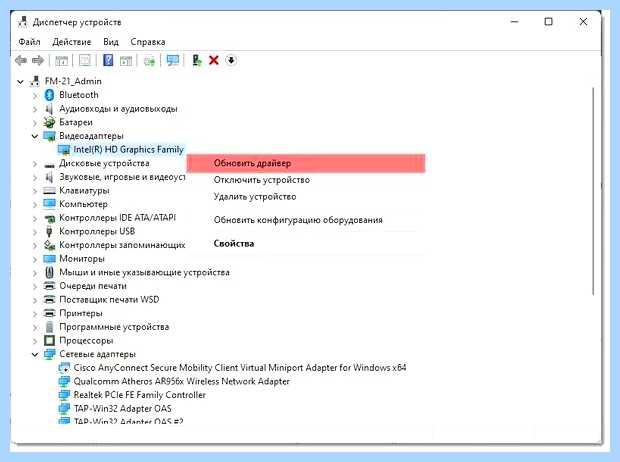Open the Справка menu
The width and height of the screenshot is (620, 462).
(x=147, y=42)
